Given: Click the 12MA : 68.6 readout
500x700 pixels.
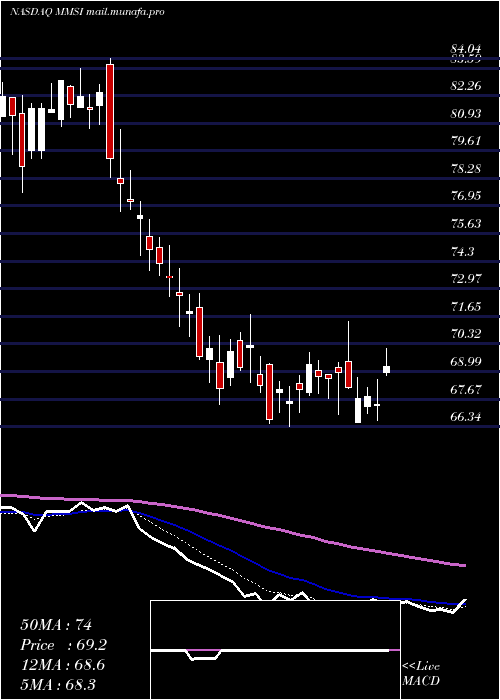Looking at the screenshot, I should (62, 665).
